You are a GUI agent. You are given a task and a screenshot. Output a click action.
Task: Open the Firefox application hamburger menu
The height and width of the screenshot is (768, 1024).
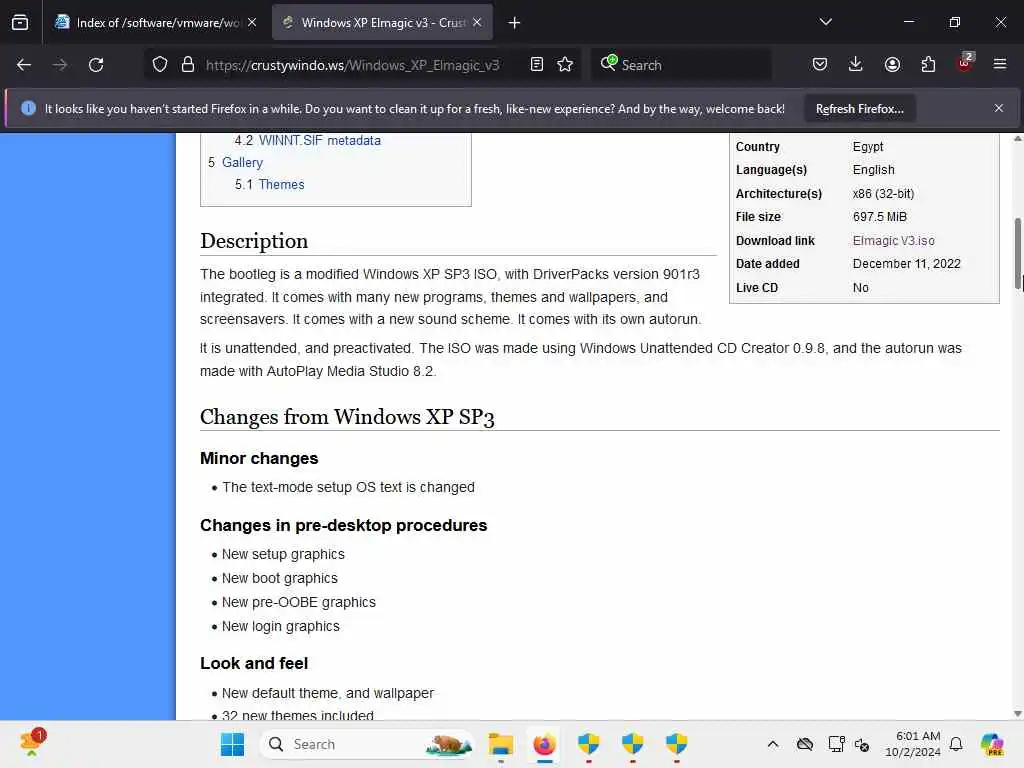(x=1000, y=65)
